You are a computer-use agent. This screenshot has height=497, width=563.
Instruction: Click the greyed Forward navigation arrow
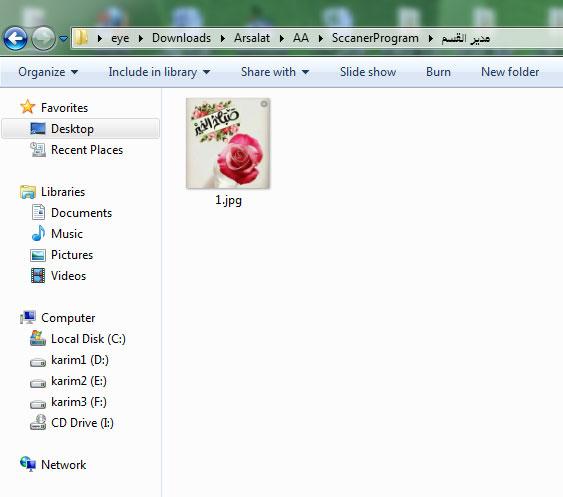pos(43,38)
